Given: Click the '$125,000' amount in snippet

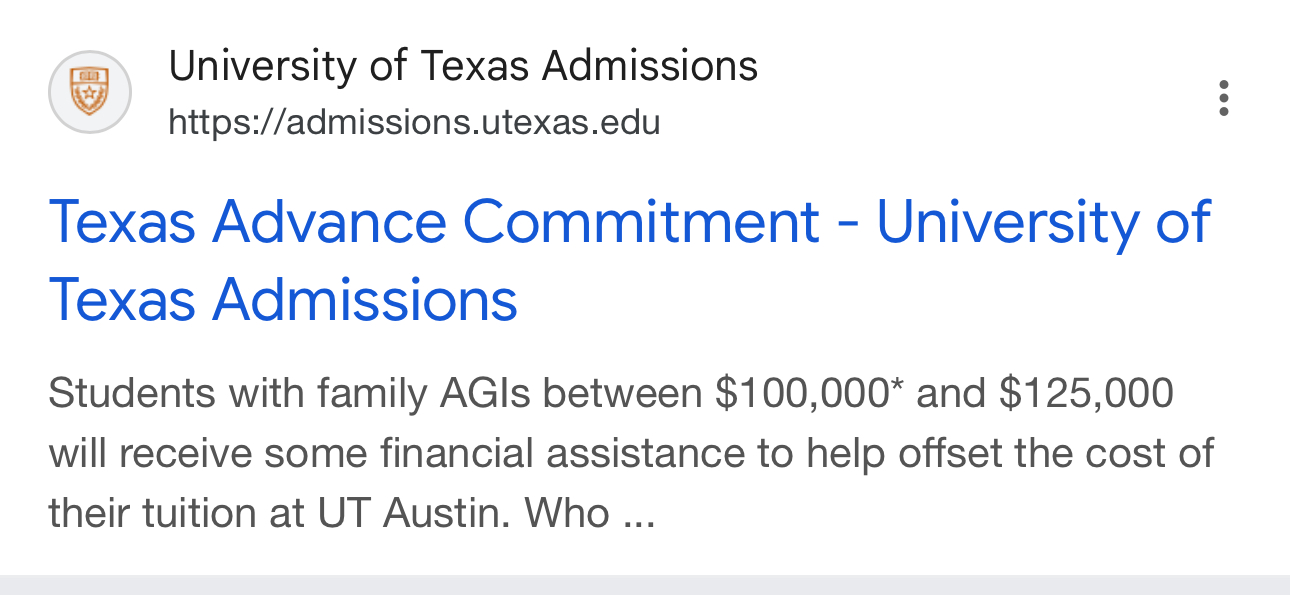Looking at the screenshot, I should pyautogui.click(x=1086, y=394).
